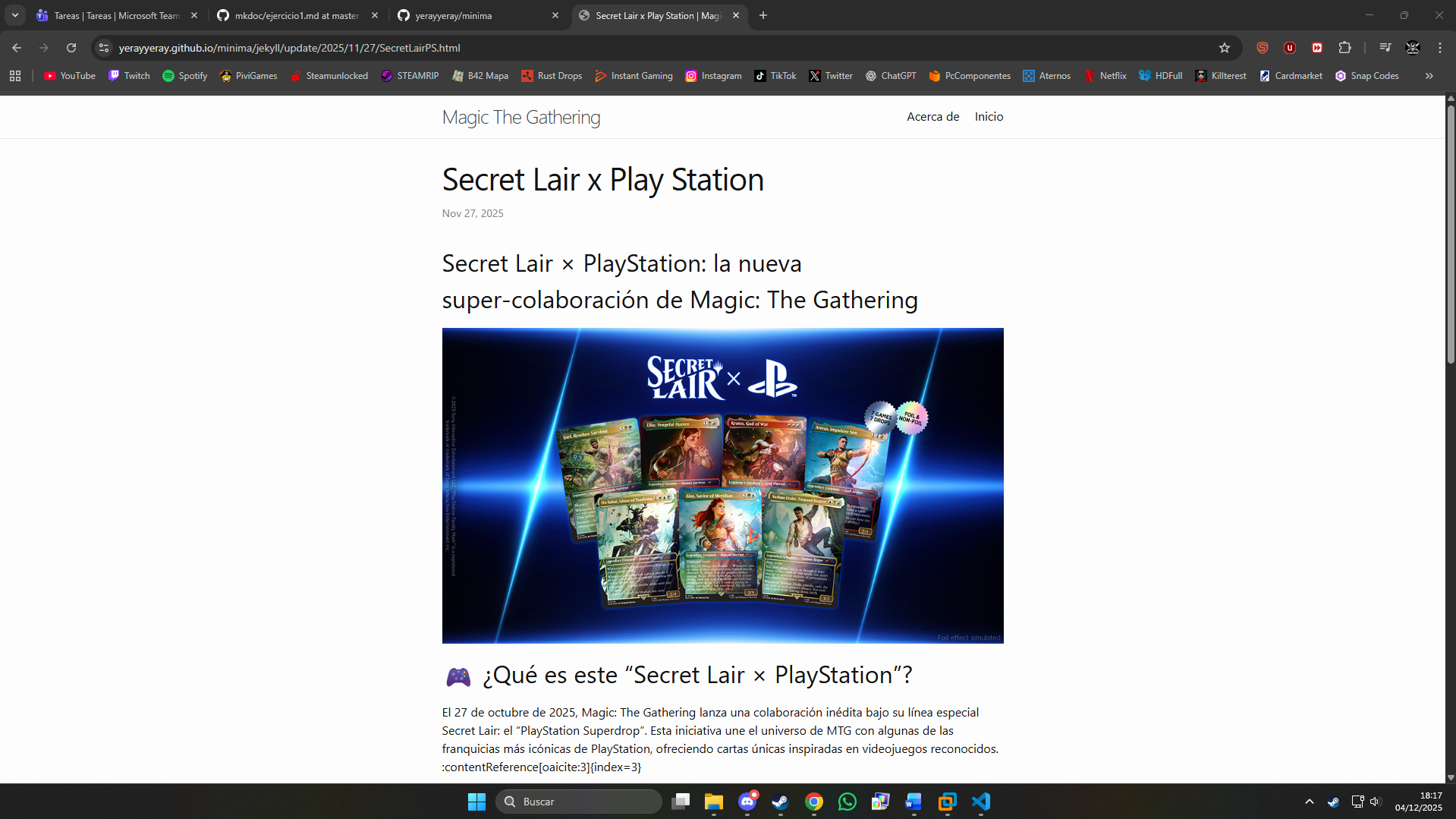The height and width of the screenshot is (819, 1456).
Task: Click the Secret Lair PlayStation banner image
Action: click(x=722, y=486)
